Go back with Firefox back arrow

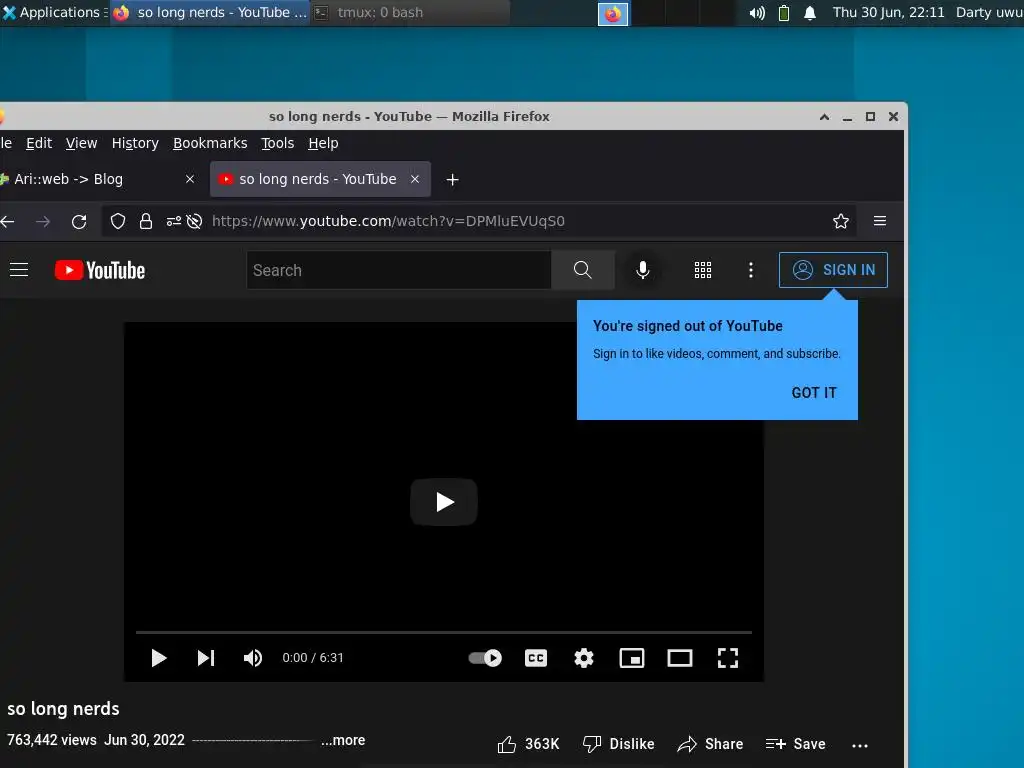point(8,221)
